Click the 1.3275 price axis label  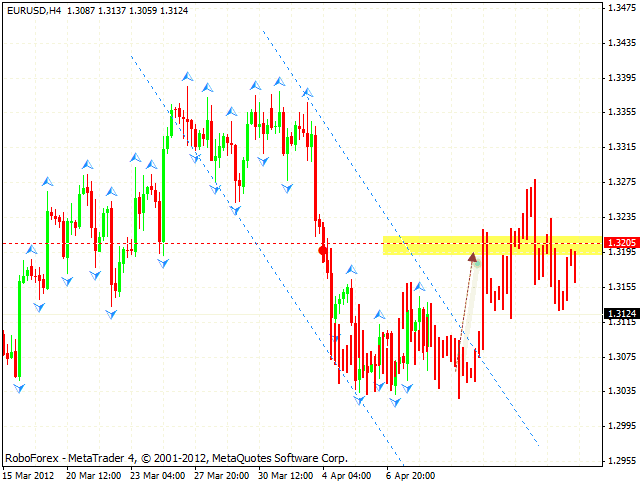(622, 182)
